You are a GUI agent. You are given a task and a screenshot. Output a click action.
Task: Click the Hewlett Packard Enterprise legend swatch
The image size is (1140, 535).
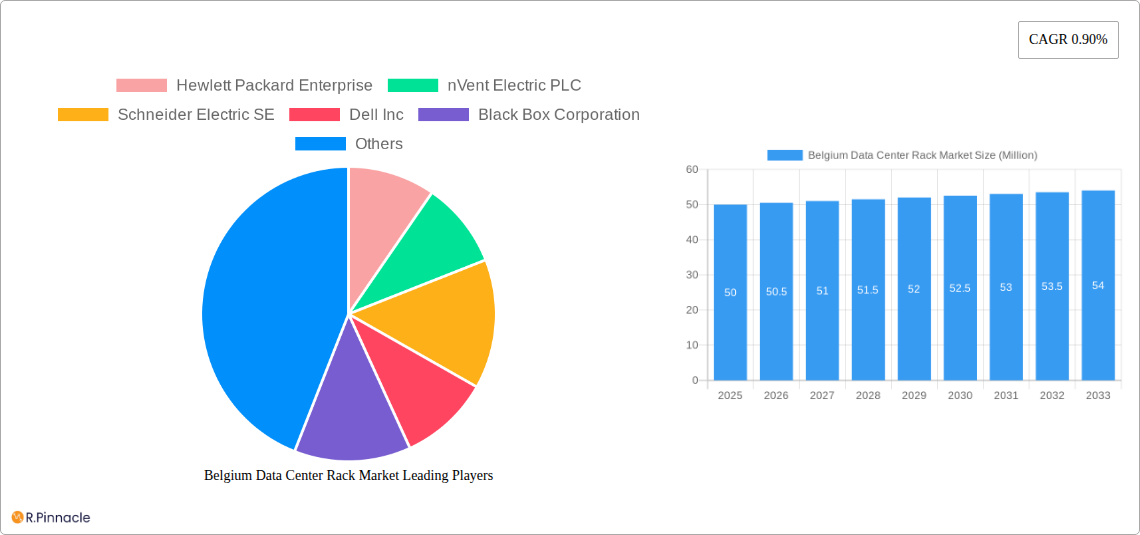coord(142,86)
